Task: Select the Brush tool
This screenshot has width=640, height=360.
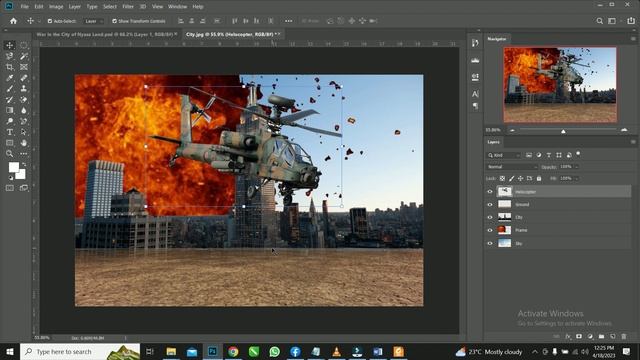Action: pyautogui.click(x=10, y=89)
